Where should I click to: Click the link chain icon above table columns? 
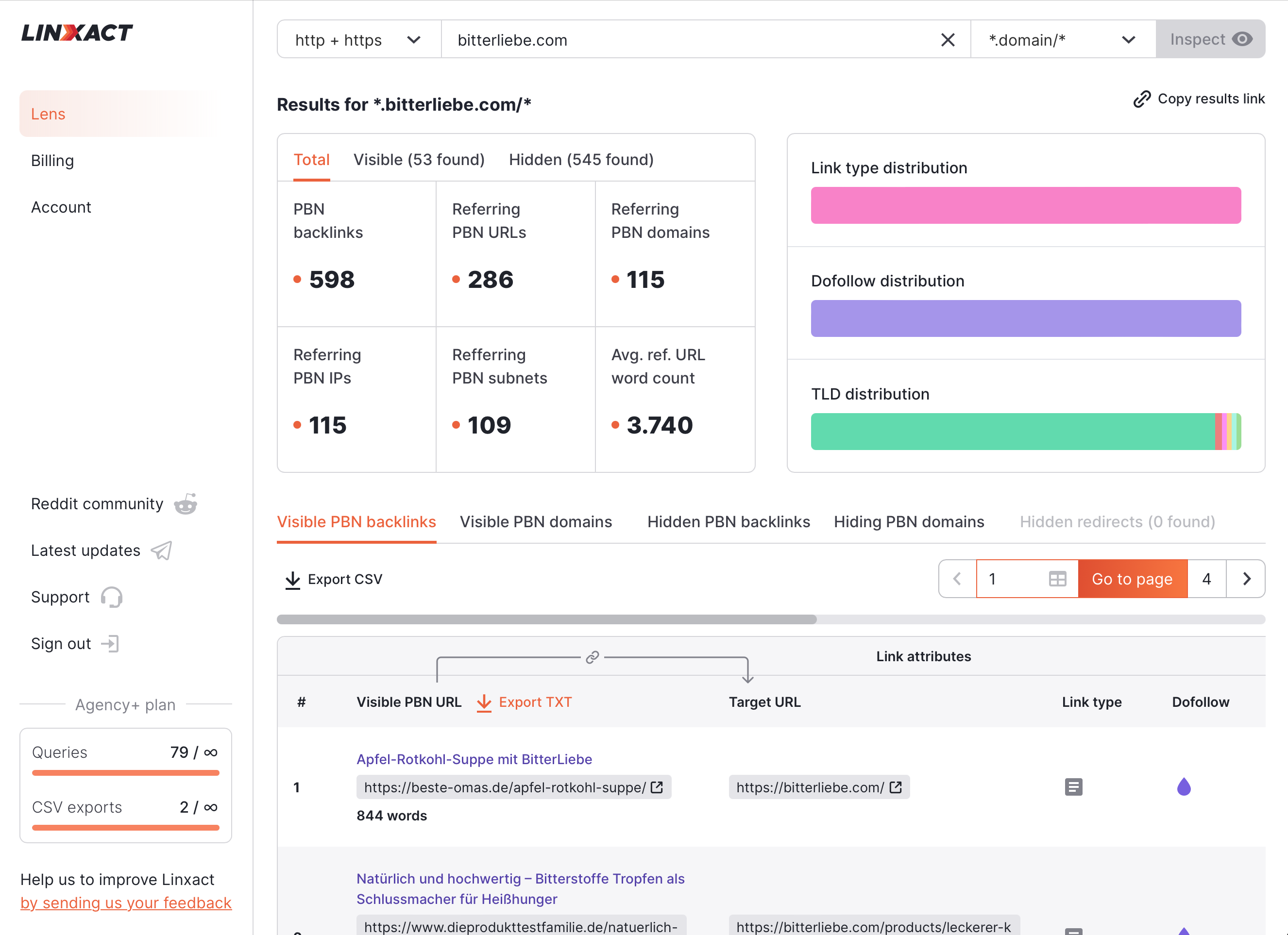593,657
